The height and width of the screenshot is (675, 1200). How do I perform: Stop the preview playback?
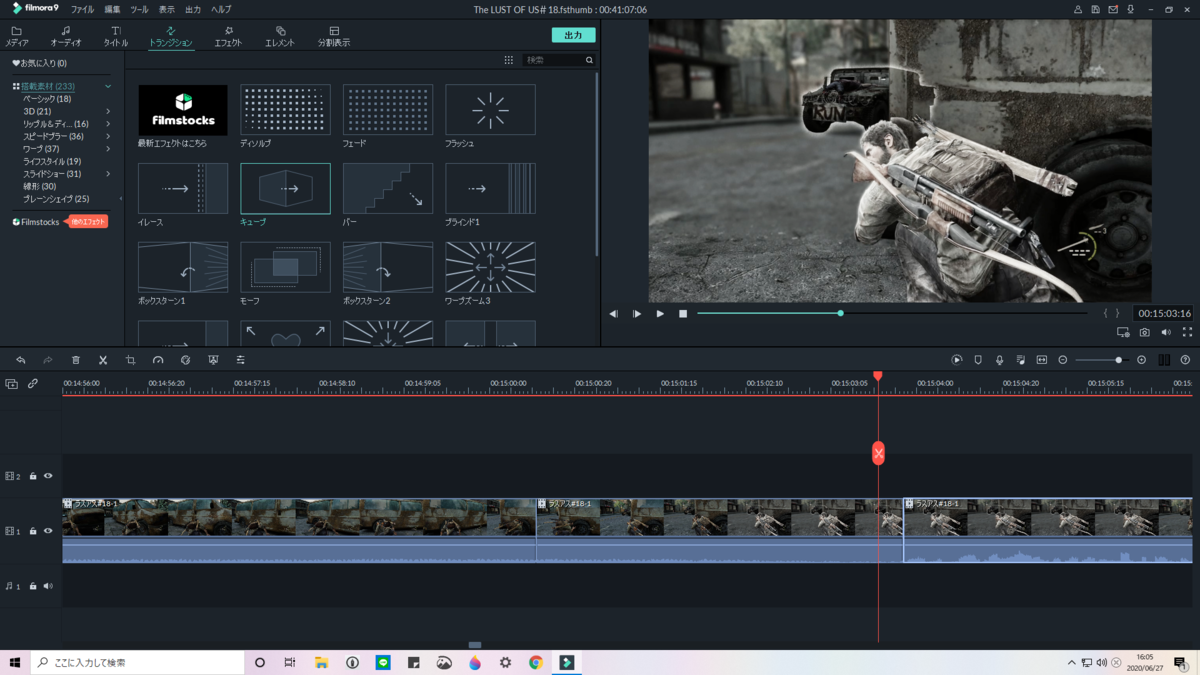pos(683,314)
